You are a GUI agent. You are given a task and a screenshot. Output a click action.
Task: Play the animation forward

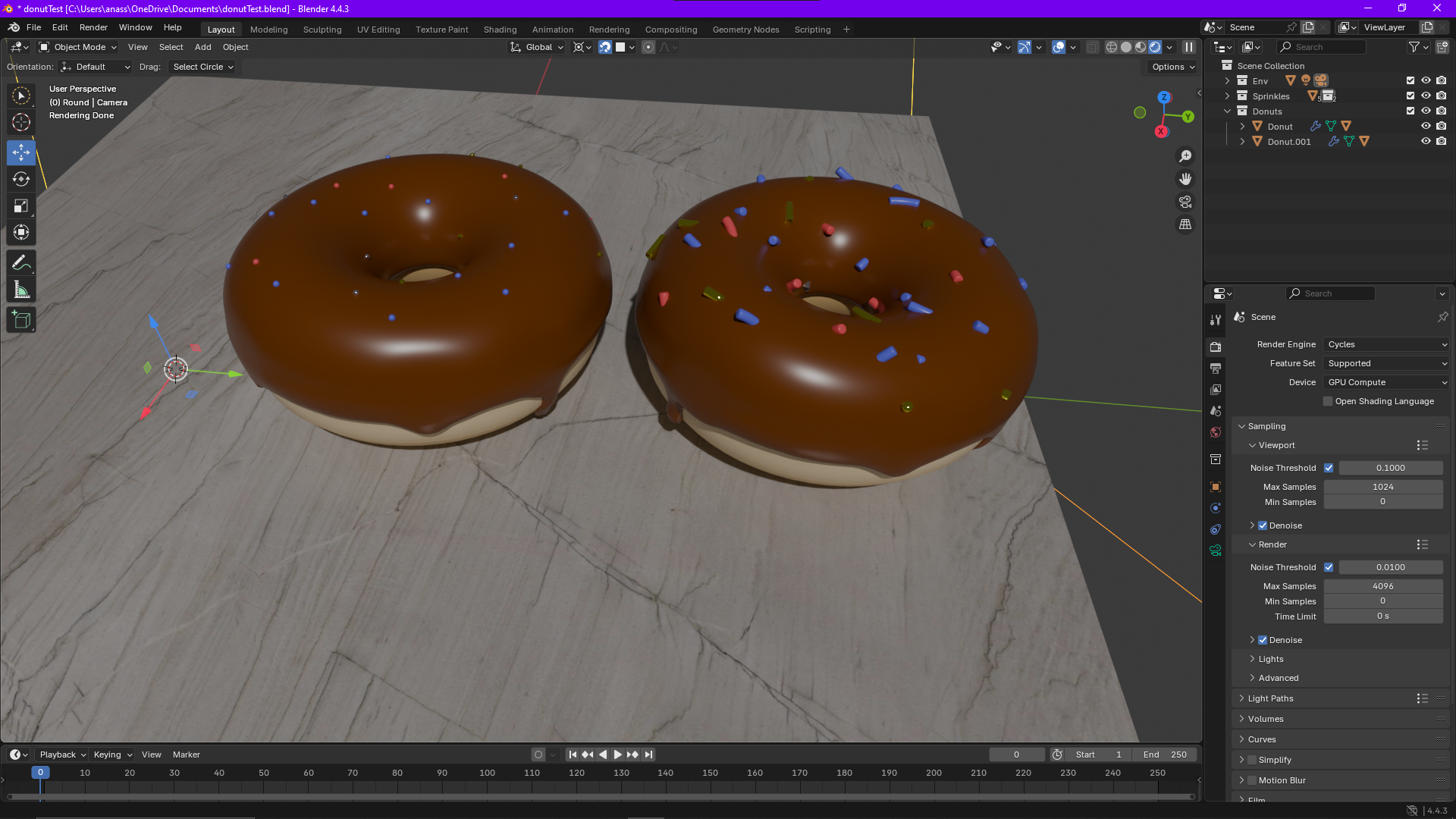click(617, 755)
